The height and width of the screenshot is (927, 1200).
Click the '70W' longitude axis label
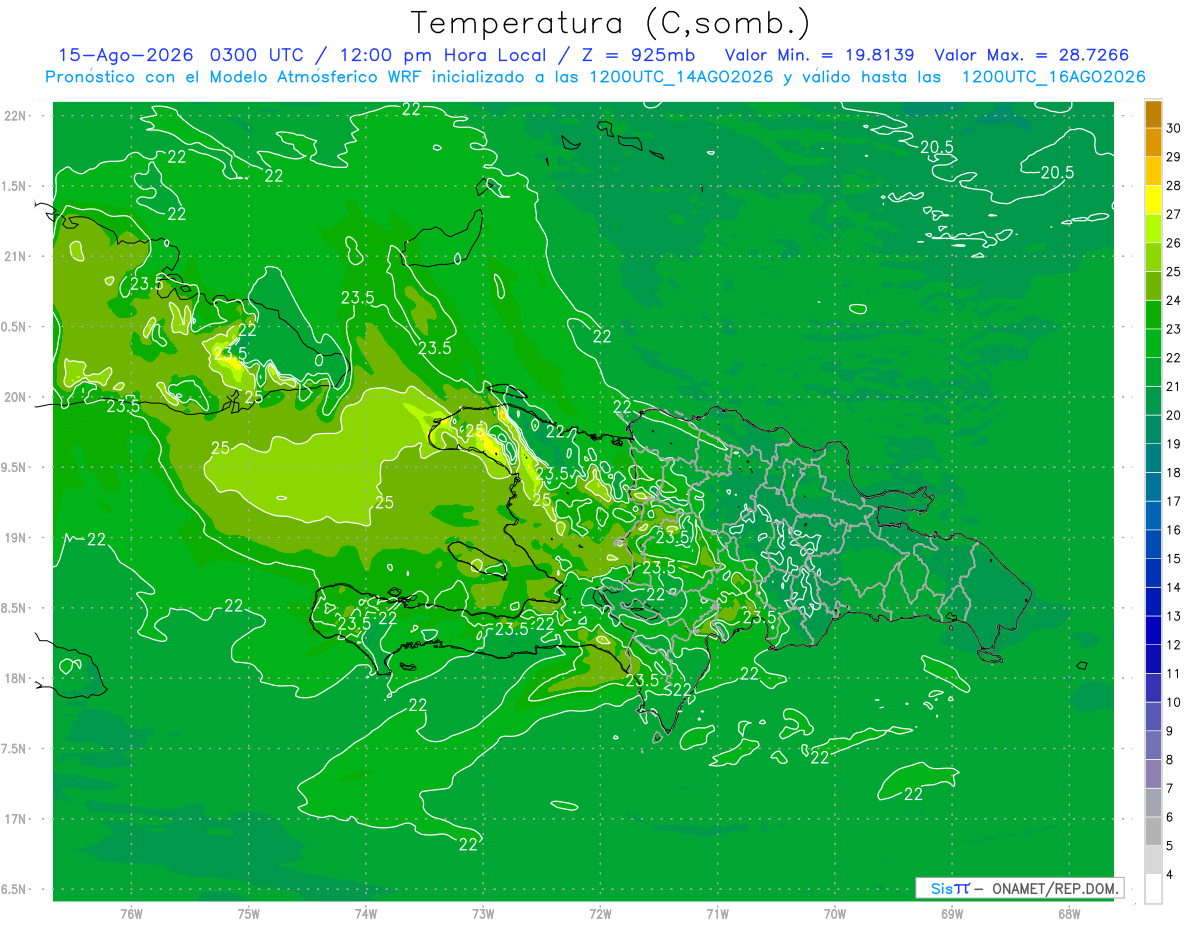point(834,913)
